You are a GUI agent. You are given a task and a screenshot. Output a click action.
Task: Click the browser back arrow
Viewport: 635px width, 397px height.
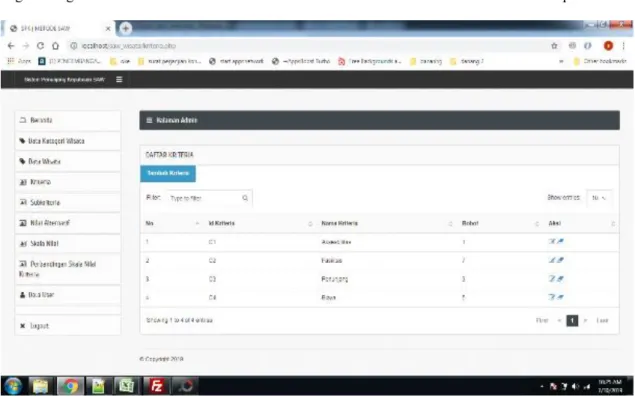tap(11, 46)
